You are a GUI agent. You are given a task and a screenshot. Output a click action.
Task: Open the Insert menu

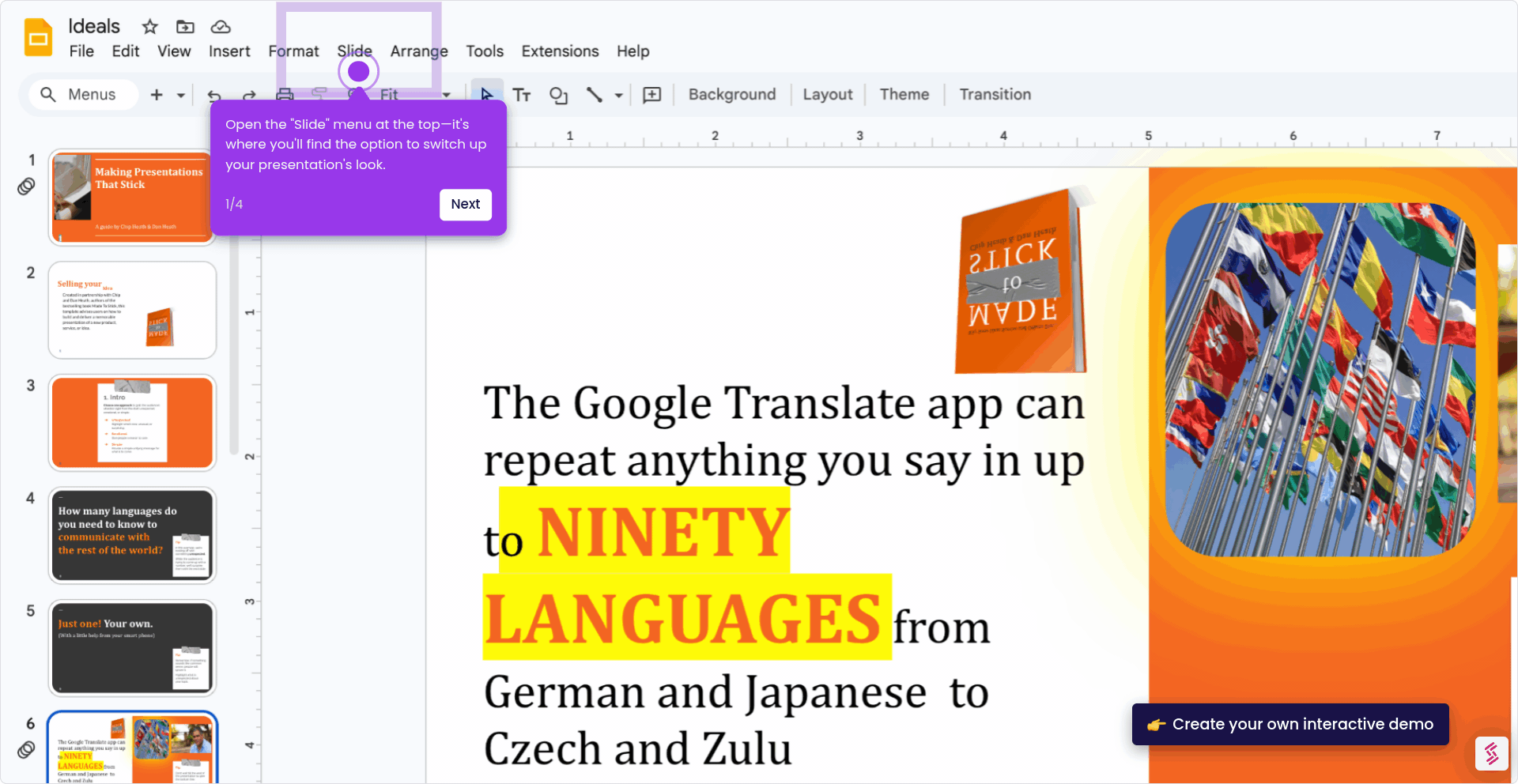click(x=229, y=51)
